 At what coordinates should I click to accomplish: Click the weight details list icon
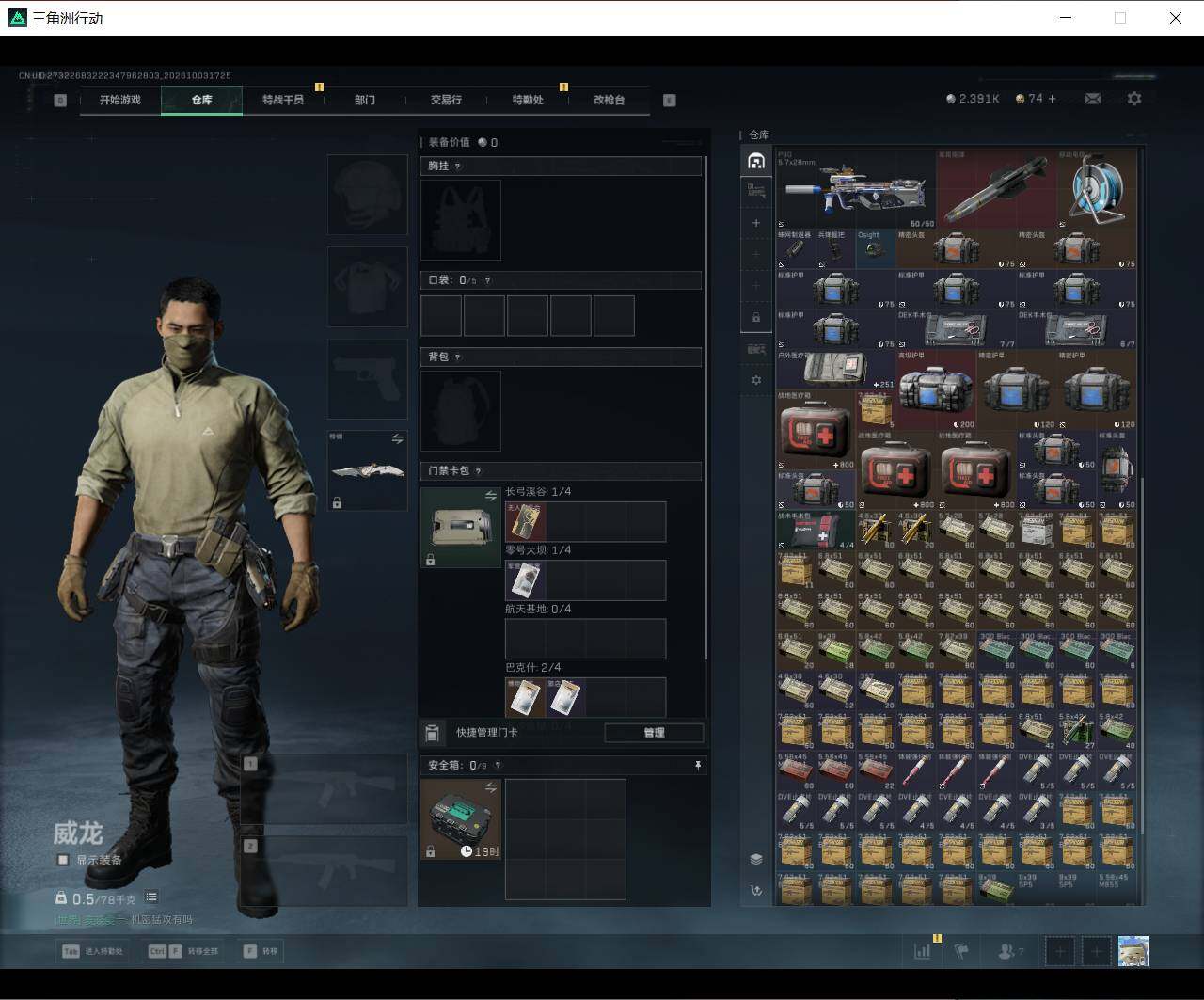151,897
